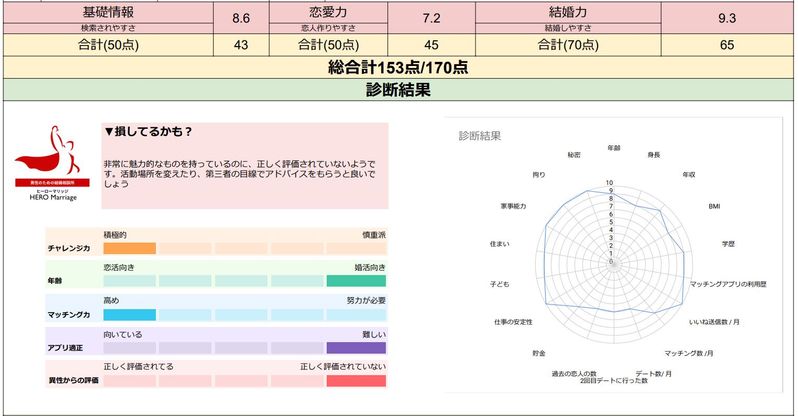This screenshot has height=416, width=798.
Task: Click the purple highlighted segment in アプリ適正 row
Action: point(355,347)
